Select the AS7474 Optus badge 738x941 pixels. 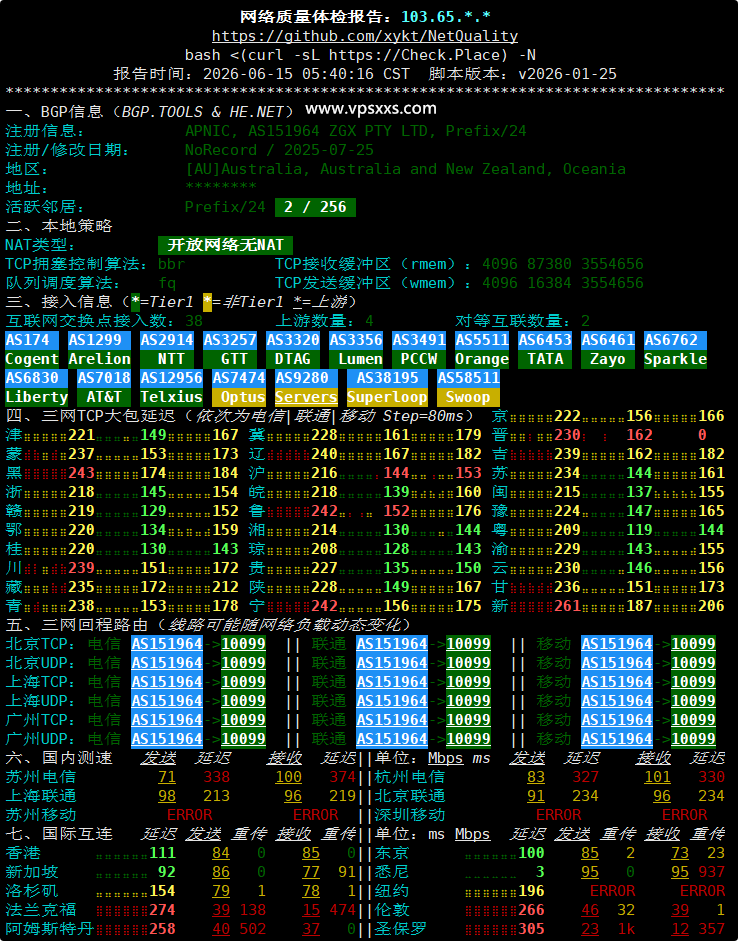pos(239,387)
